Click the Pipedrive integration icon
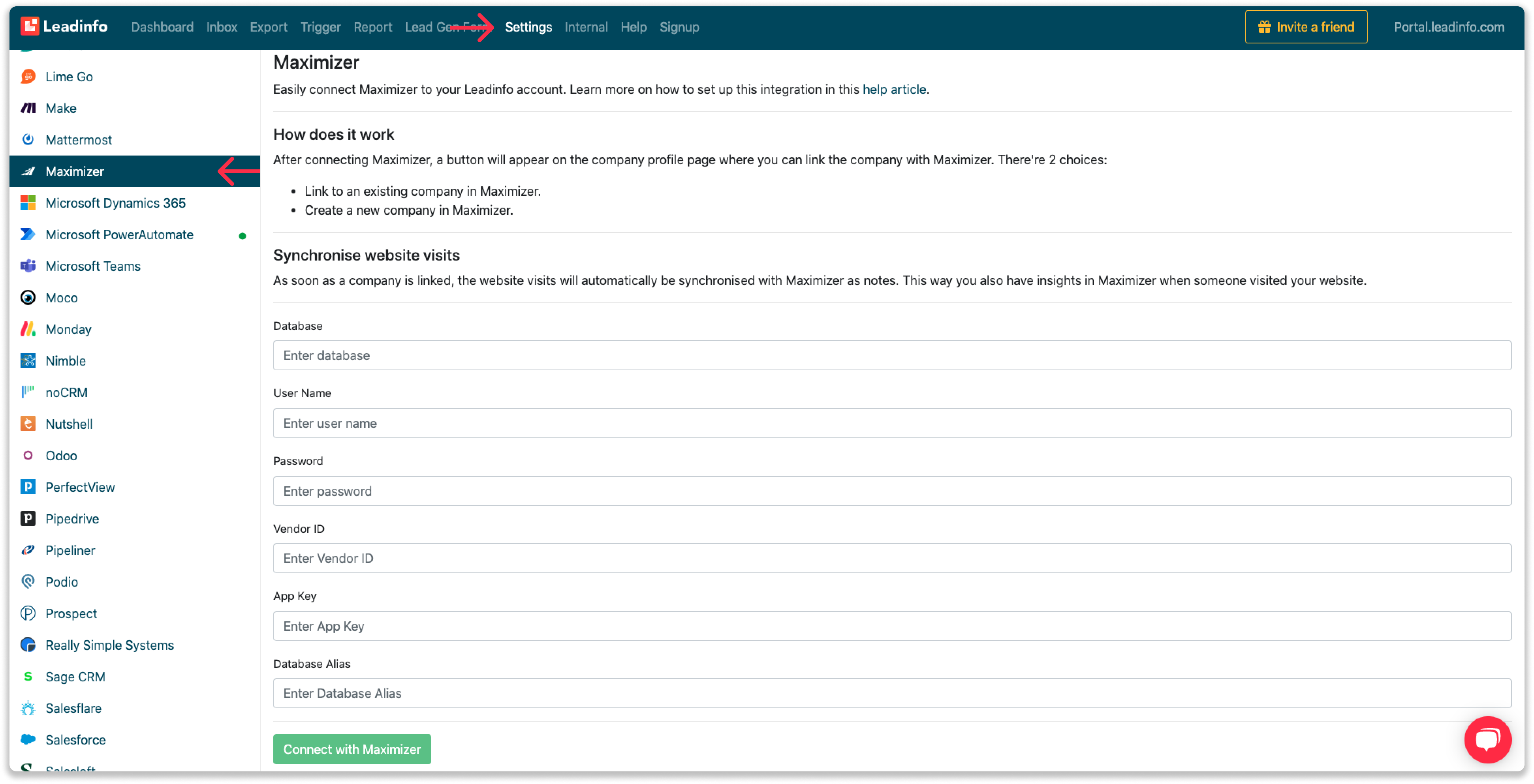The image size is (1534, 784). pos(28,518)
